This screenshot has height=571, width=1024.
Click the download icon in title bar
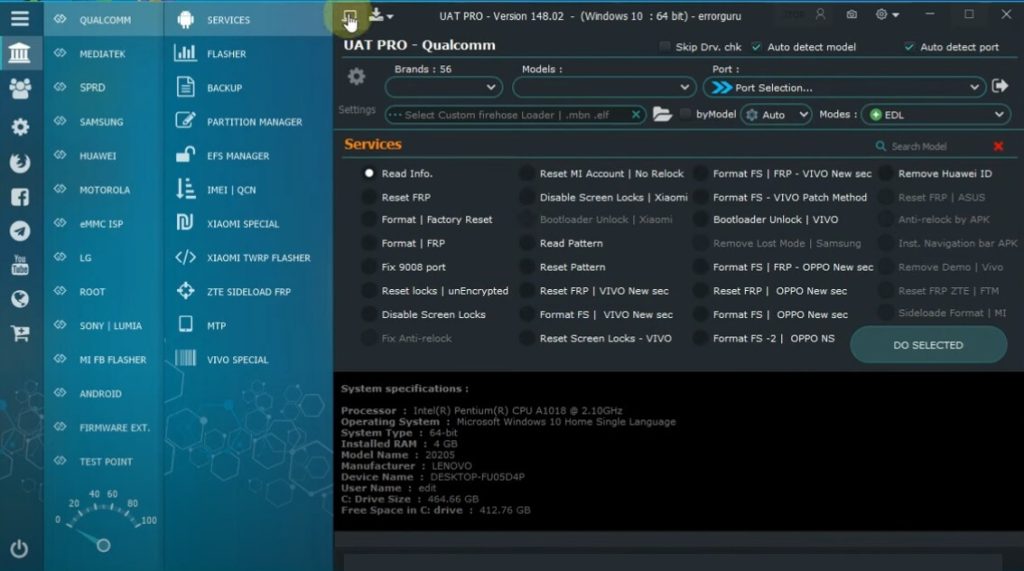pos(376,14)
